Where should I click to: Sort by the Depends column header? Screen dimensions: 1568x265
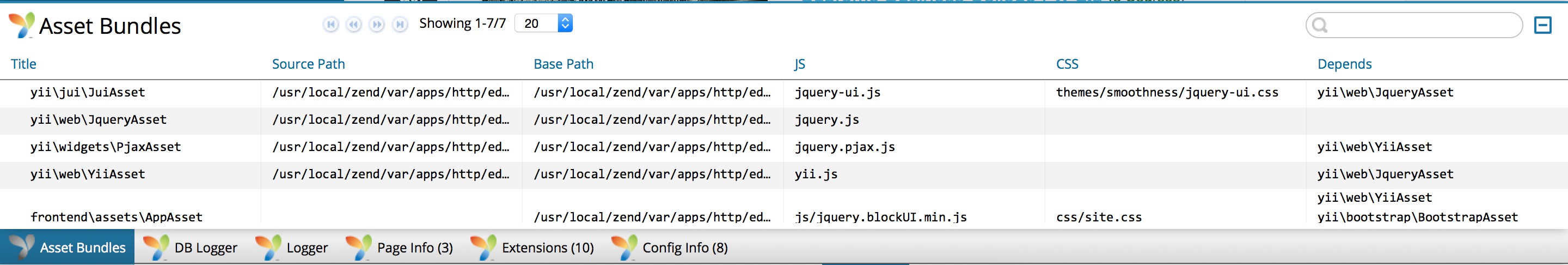(x=1344, y=64)
